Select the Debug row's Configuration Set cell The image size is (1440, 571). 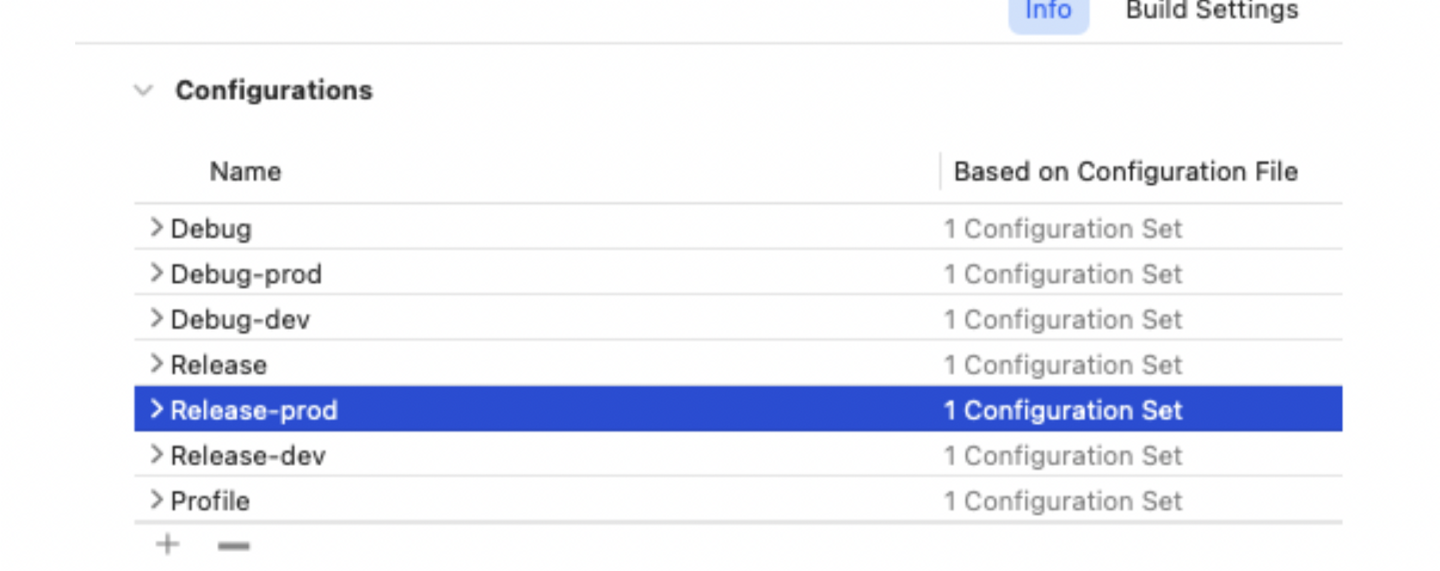[x=1063, y=229]
